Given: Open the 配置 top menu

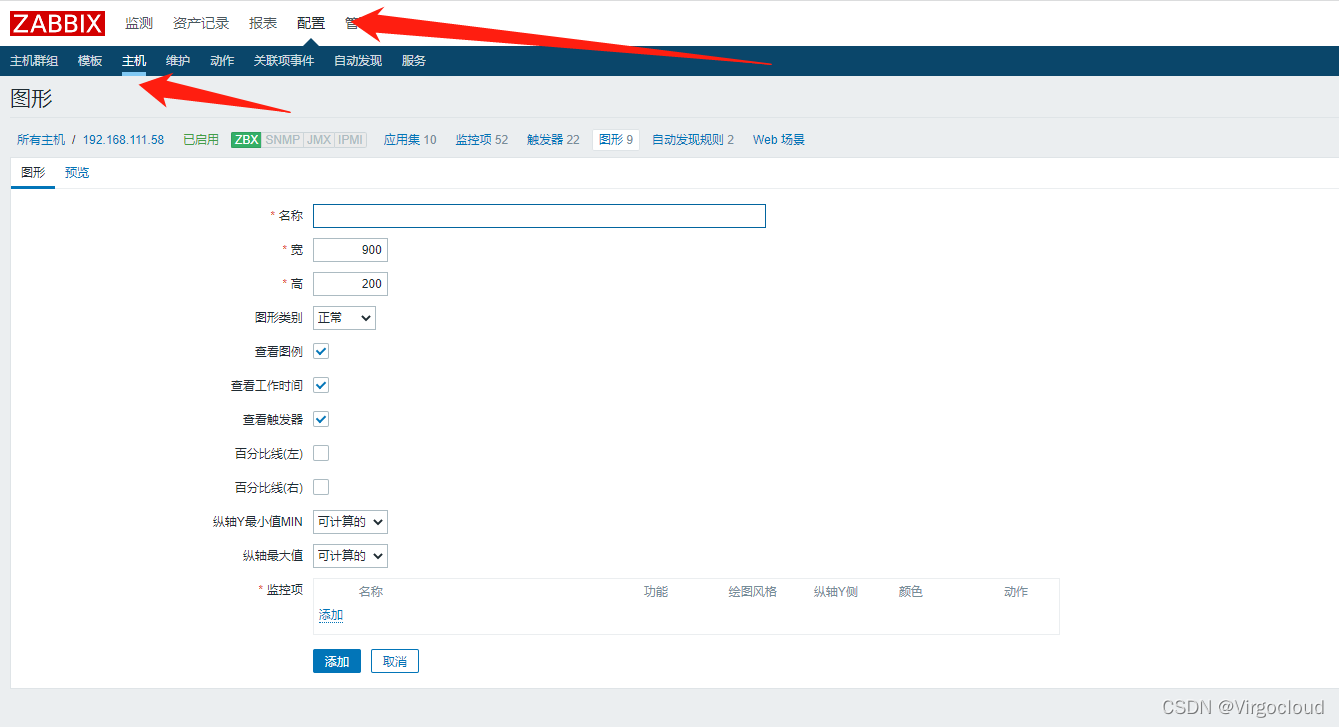Looking at the screenshot, I should pos(311,23).
